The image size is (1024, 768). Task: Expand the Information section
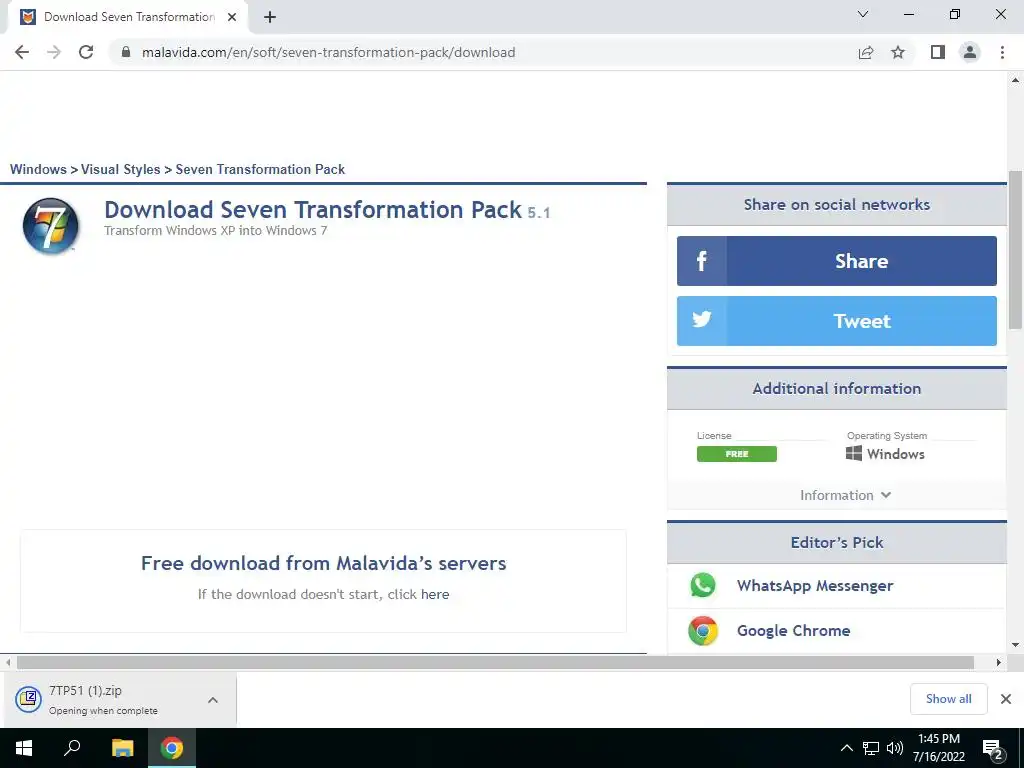click(845, 495)
